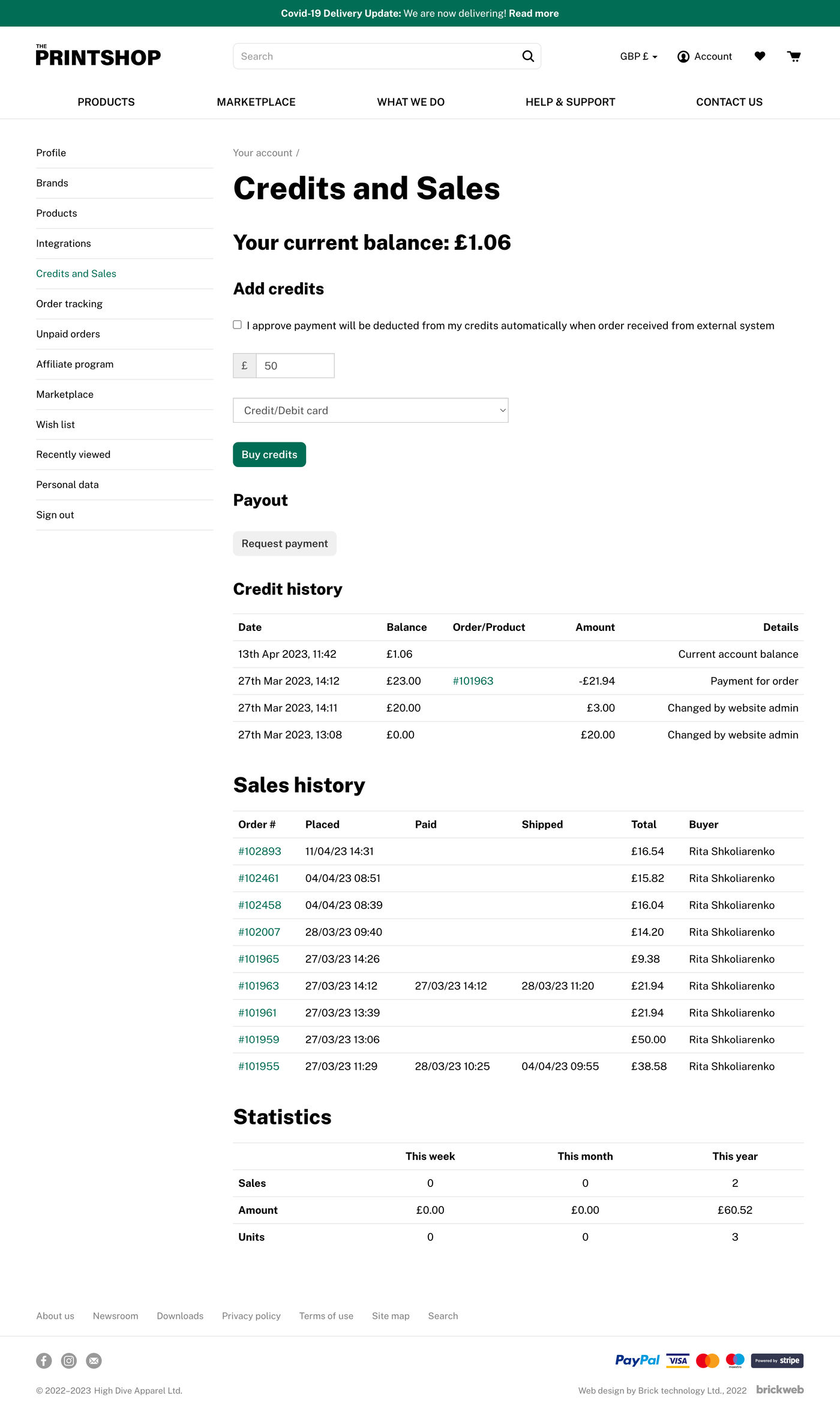Click The Printshop logo
The width and height of the screenshot is (840, 1412).
point(98,56)
